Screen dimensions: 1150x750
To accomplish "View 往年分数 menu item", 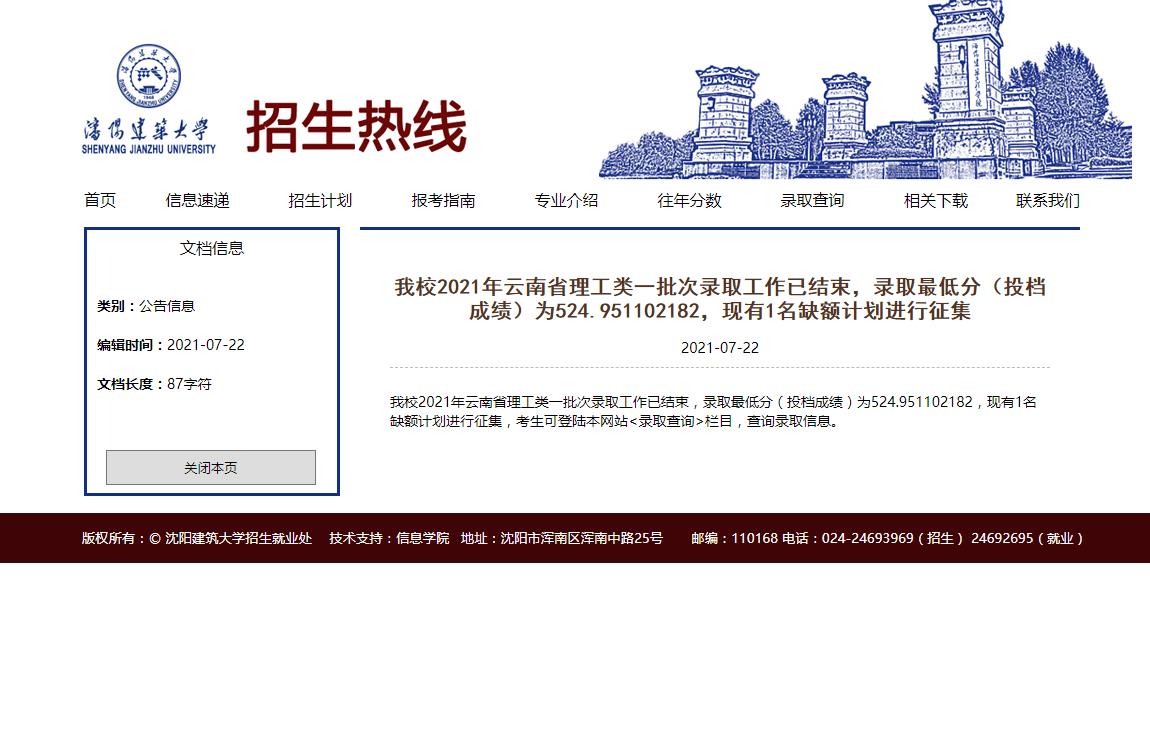I will point(689,200).
